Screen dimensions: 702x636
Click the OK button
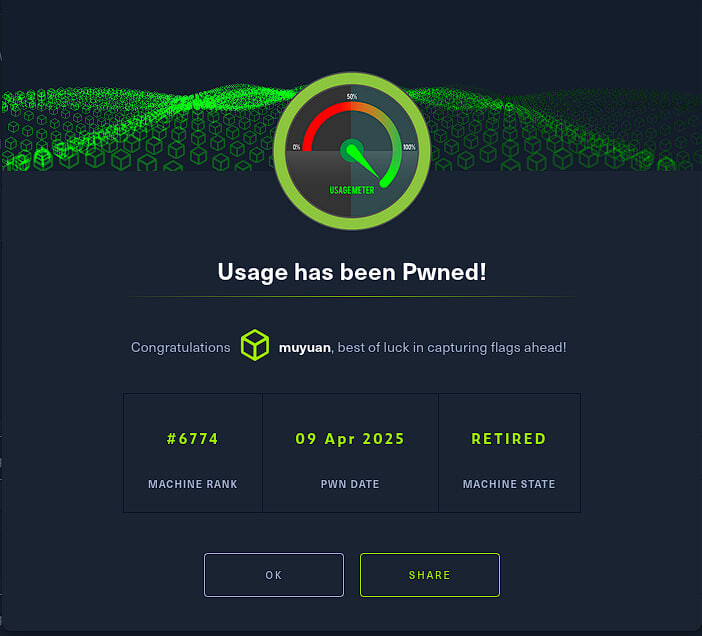pos(274,575)
